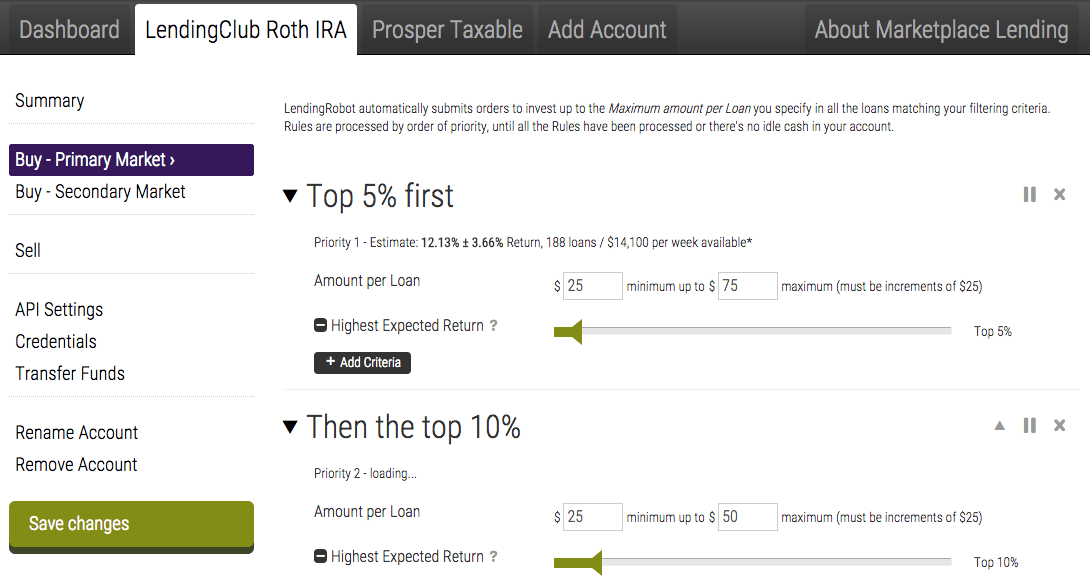Remove Highest Expected Return criterion in second rule
The image size is (1090, 579).
coord(321,557)
